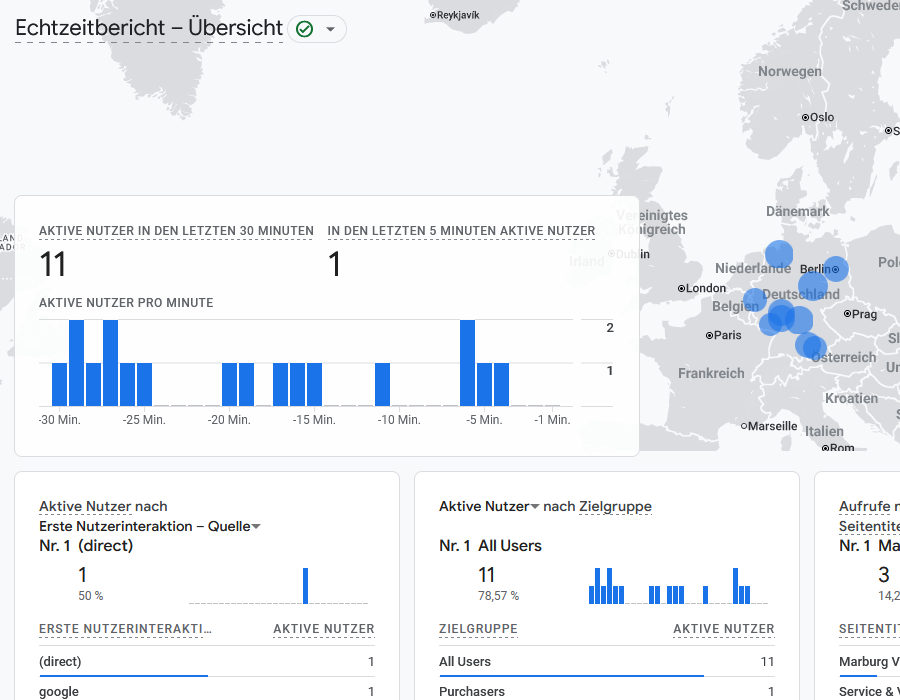Expand the 'Erste Nutzerinteraktion – Quelle' dimension dropdown

click(x=256, y=527)
